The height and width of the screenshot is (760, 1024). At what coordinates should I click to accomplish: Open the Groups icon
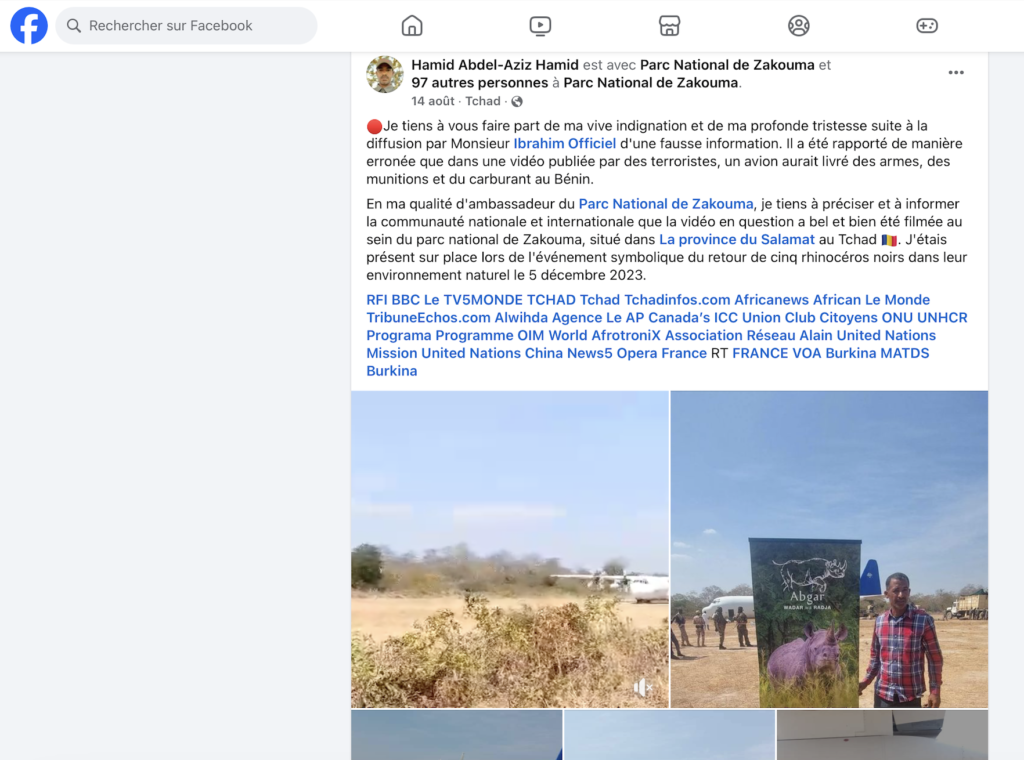coord(798,25)
